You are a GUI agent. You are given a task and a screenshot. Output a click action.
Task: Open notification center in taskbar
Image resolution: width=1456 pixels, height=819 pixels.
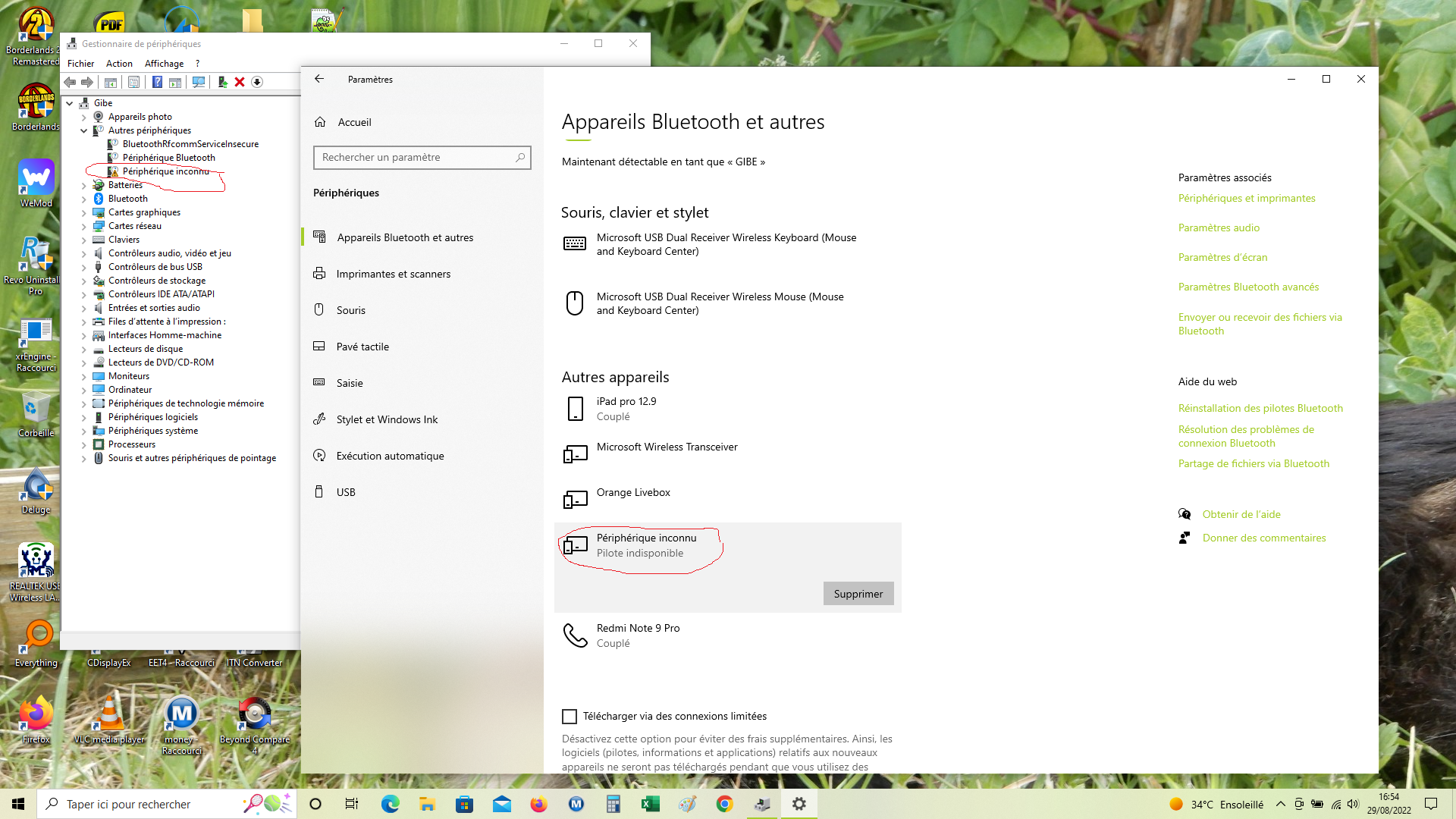(1431, 804)
